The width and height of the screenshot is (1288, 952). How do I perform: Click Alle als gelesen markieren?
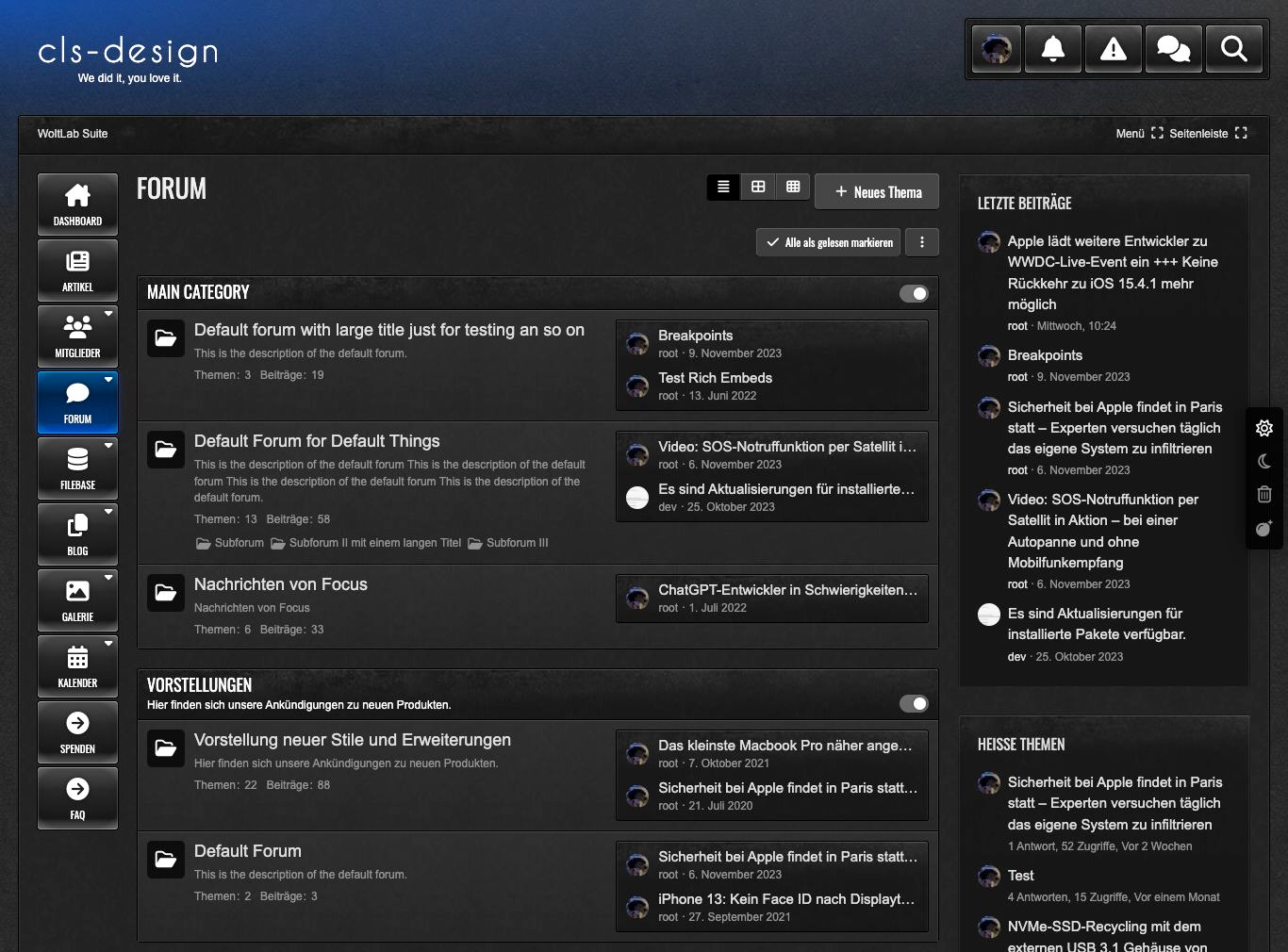(829, 242)
